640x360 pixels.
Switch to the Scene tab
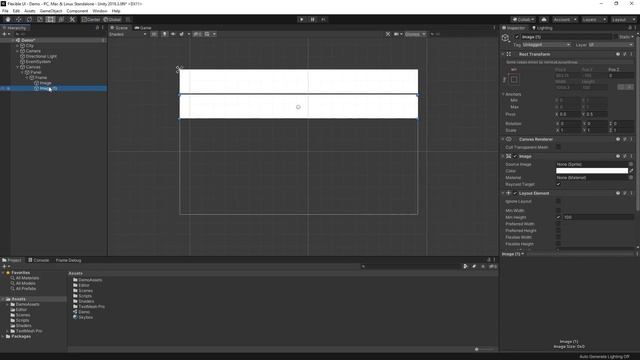pos(119,28)
